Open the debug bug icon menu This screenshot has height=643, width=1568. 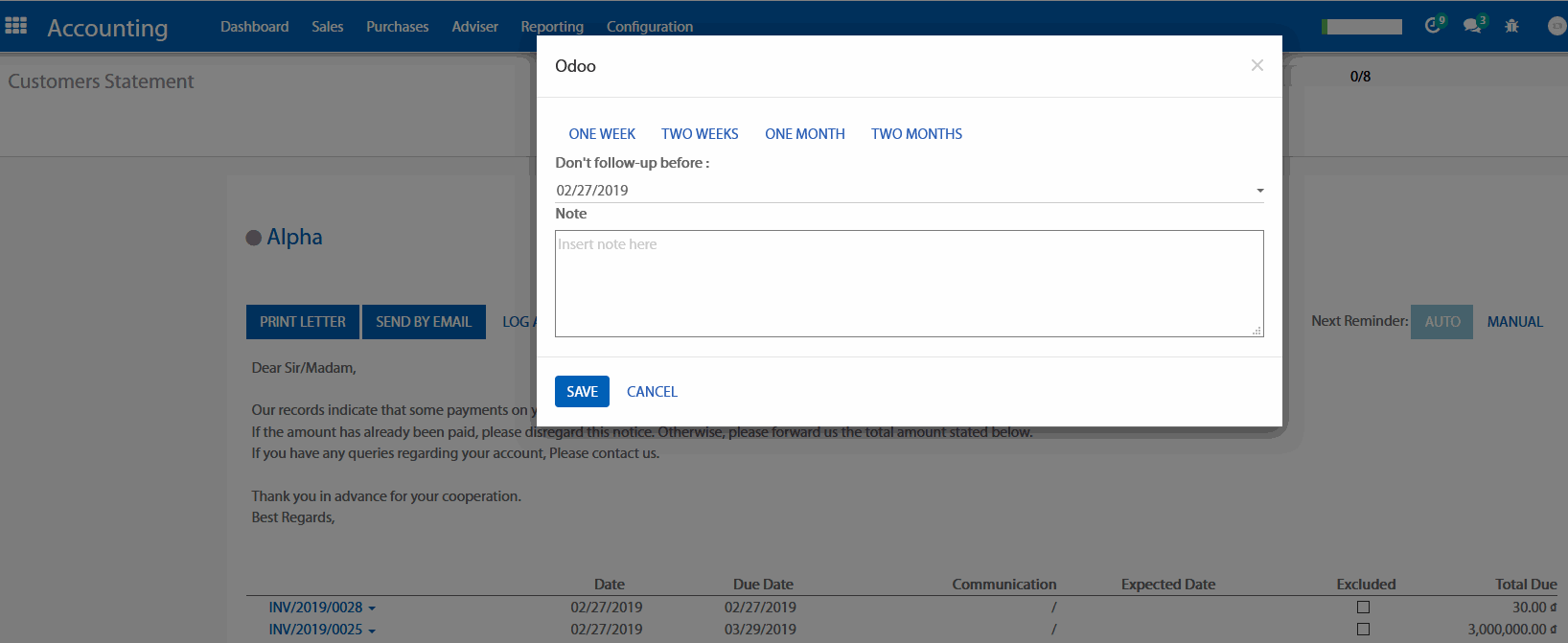pos(1511,26)
